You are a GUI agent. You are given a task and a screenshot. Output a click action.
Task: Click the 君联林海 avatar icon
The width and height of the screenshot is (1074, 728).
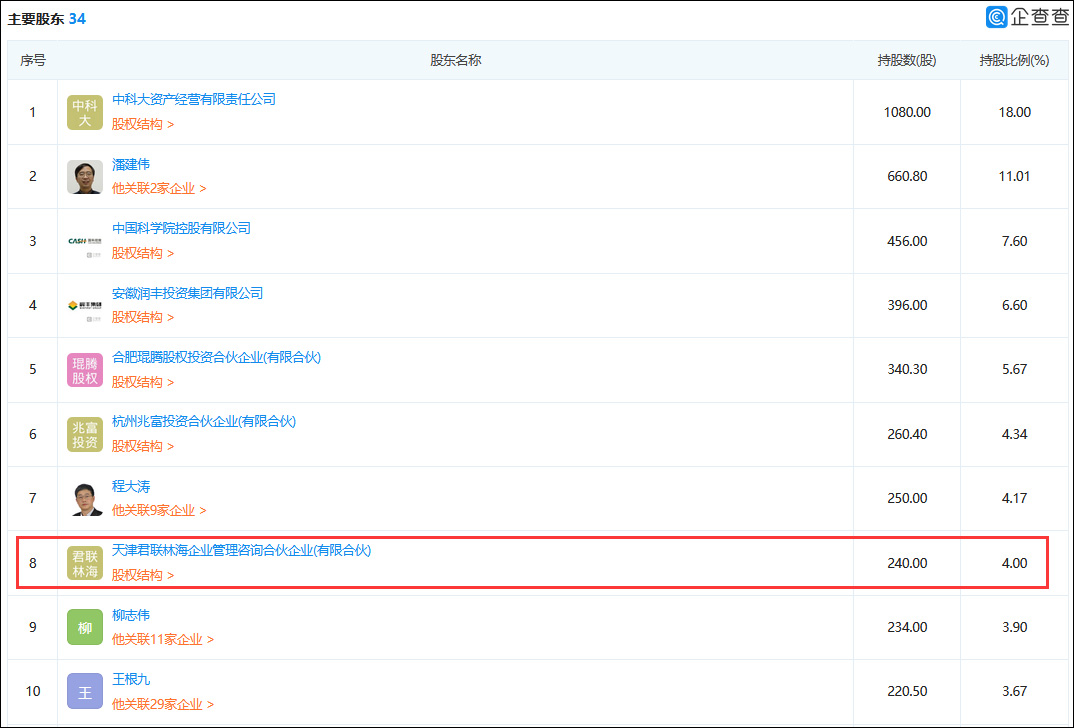tap(85, 563)
